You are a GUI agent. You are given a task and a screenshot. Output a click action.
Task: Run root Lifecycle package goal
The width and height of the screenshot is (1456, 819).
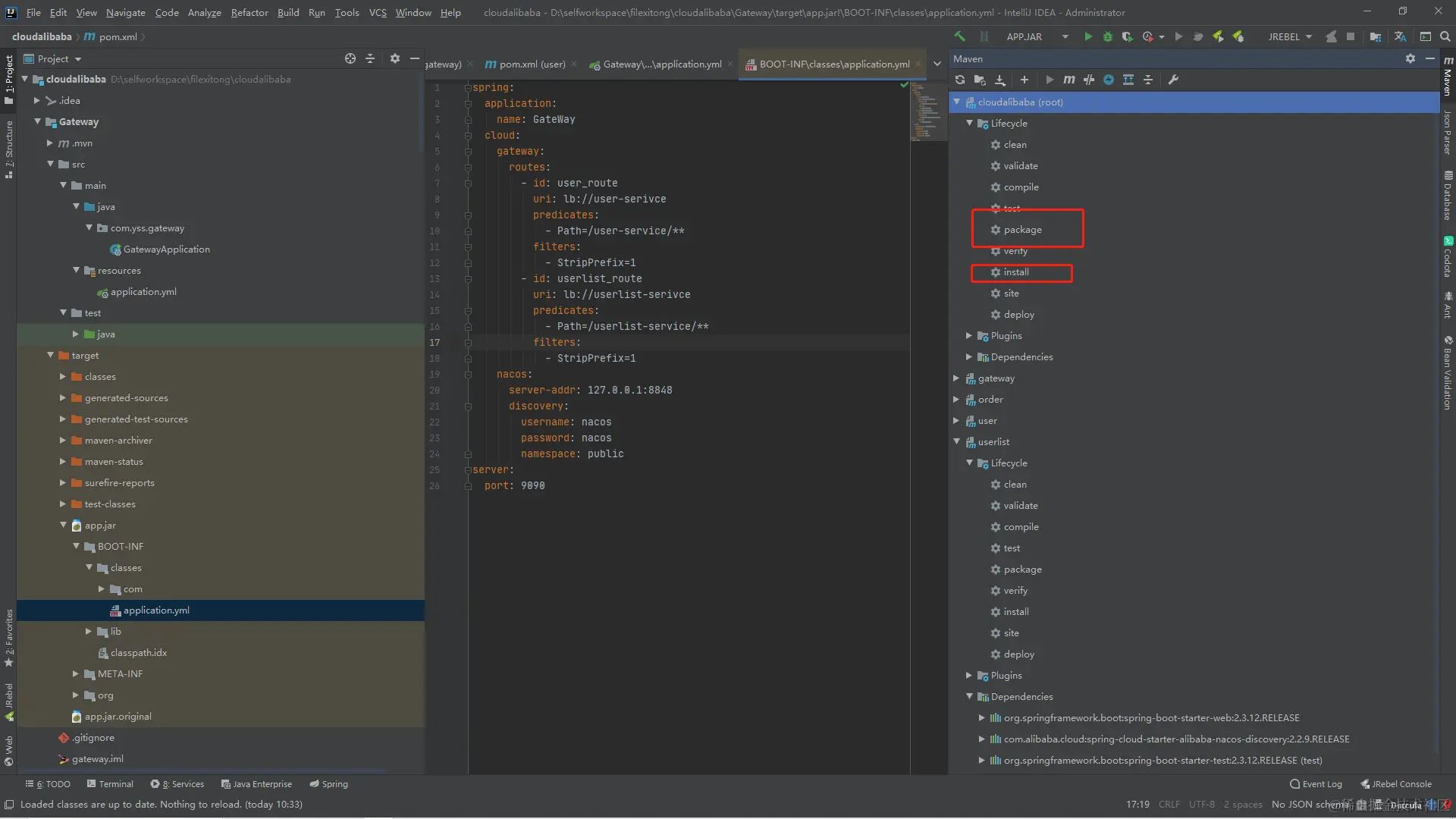point(1022,230)
